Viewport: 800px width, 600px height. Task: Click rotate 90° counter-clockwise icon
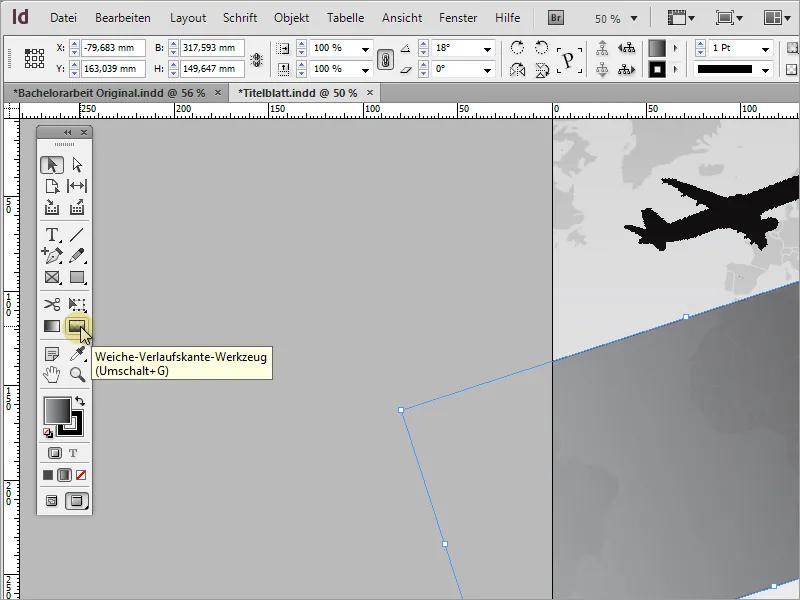pyautogui.click(x=541, y=48)
